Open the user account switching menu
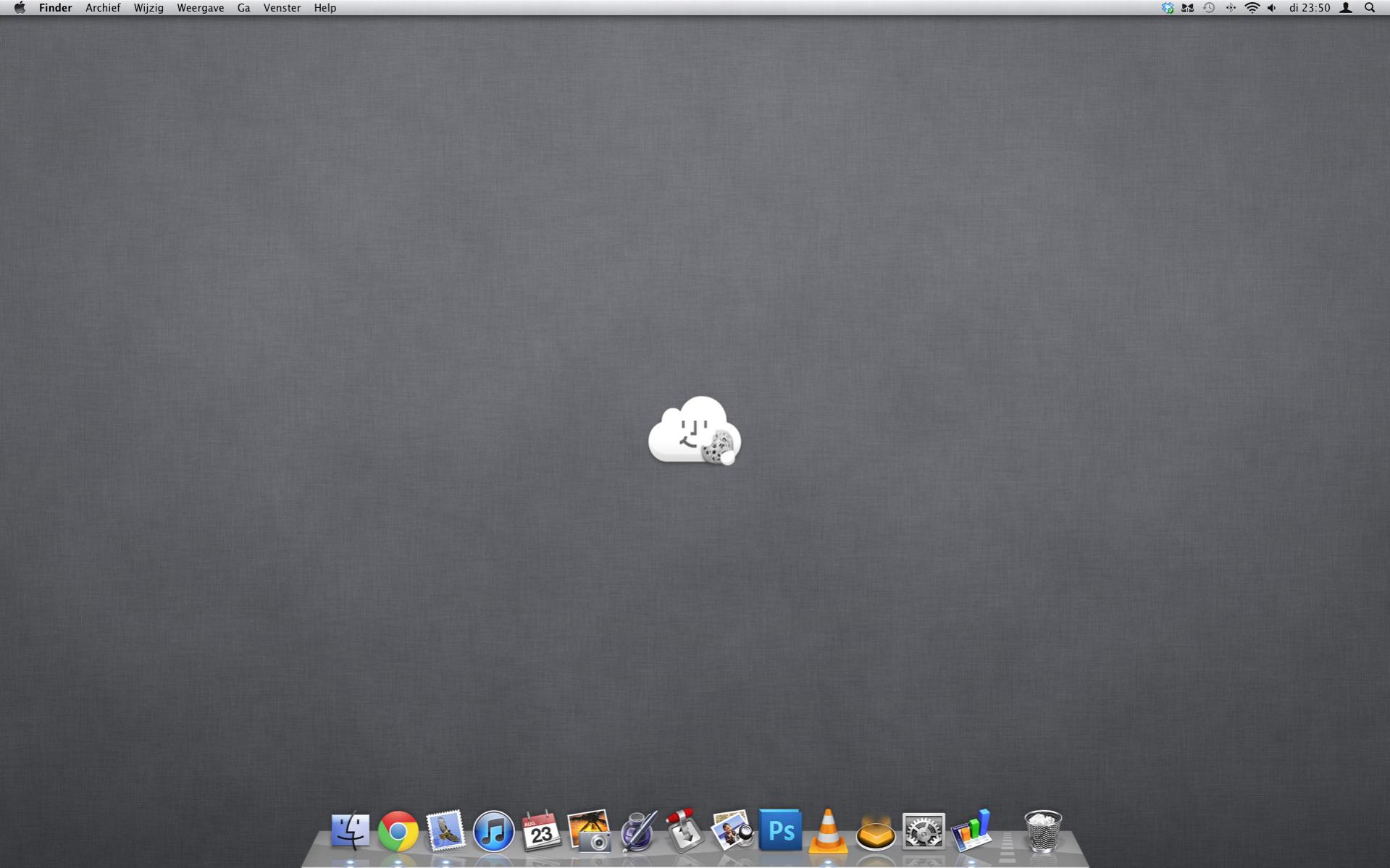1390x868 pixels. [x=1346, y=8]
